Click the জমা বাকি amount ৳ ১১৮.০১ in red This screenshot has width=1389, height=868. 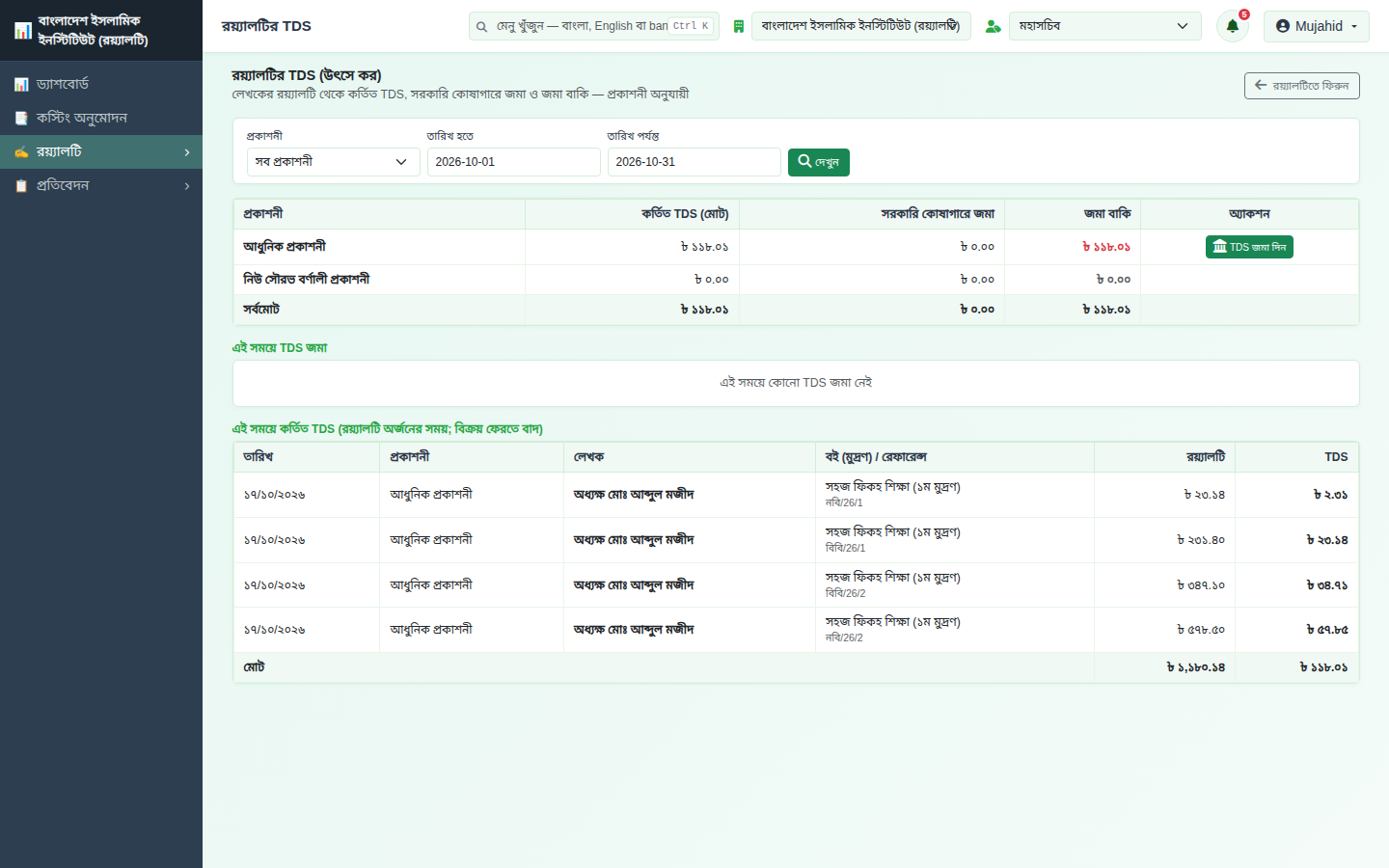[x=1106, y=247]
